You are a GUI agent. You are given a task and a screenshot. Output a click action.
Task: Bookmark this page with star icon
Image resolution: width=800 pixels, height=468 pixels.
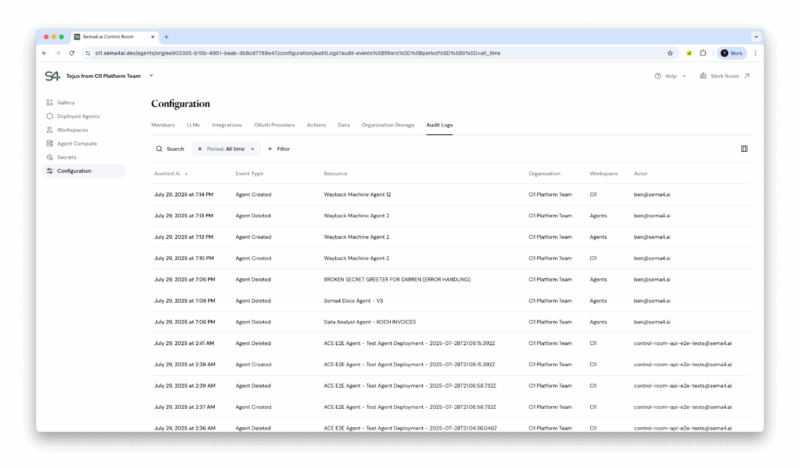pos(670,53)
